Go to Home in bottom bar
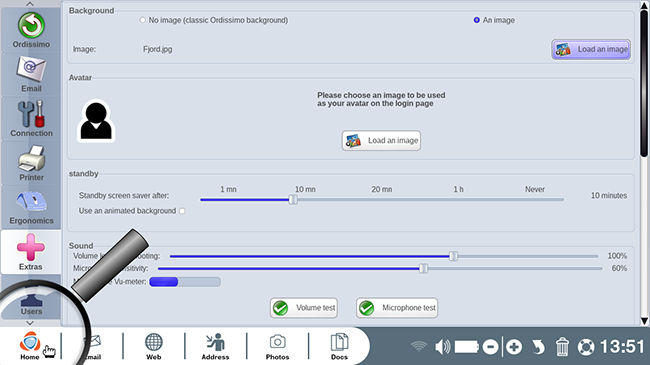Image resolution: width=650 pixels, height=365 pixels. point(30,346)
